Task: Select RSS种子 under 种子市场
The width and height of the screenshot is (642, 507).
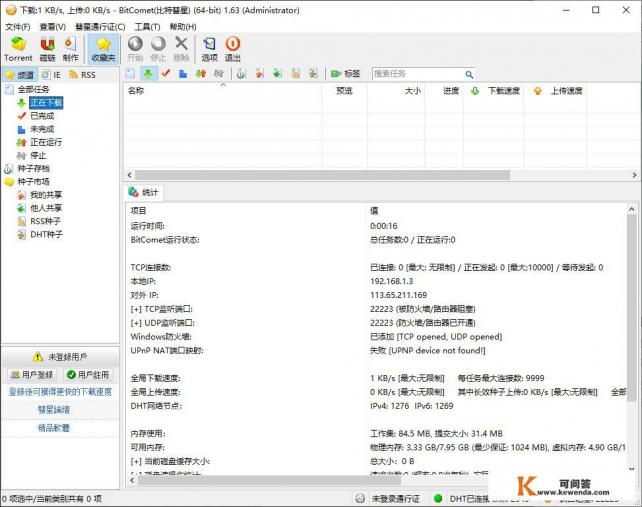Action: tap(45, 221)
